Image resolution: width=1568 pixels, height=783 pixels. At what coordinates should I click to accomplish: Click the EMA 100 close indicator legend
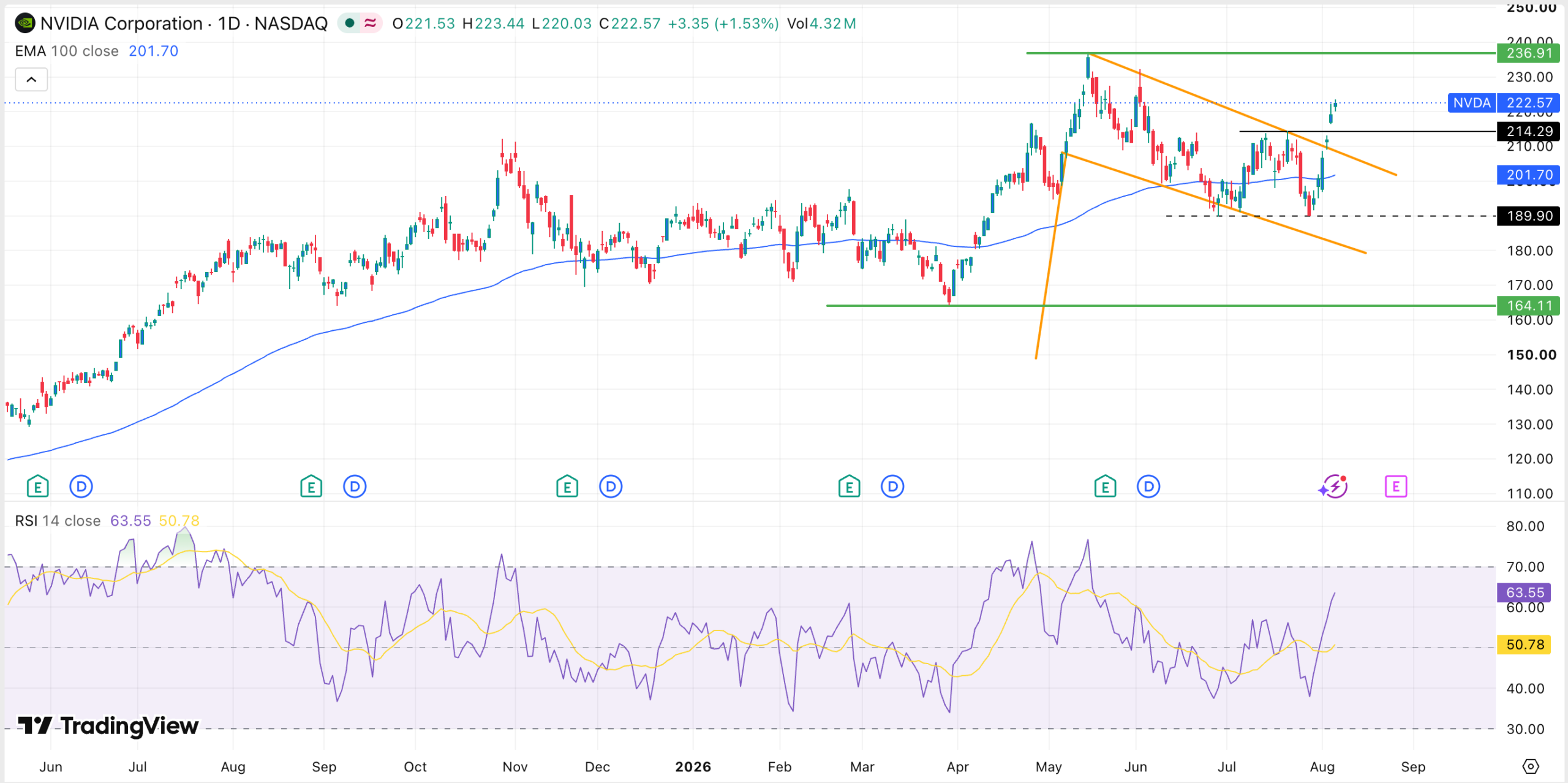point(67,51)
